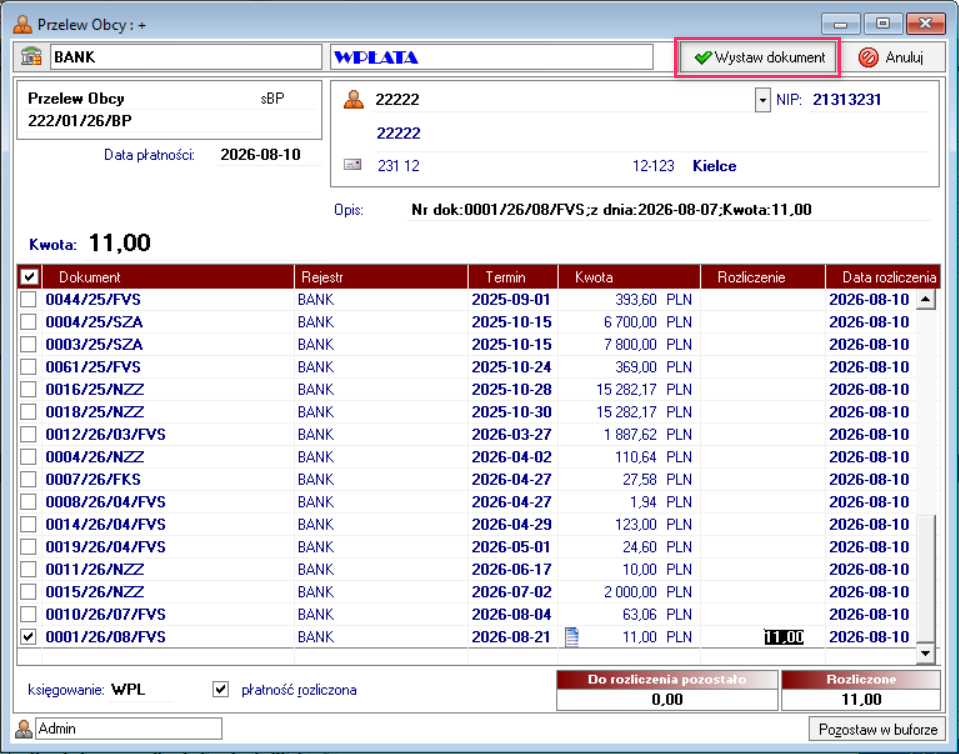Click the Pozostaw w buforze button
The height and width of the screenshot is (754, 959).
(878, 729)
